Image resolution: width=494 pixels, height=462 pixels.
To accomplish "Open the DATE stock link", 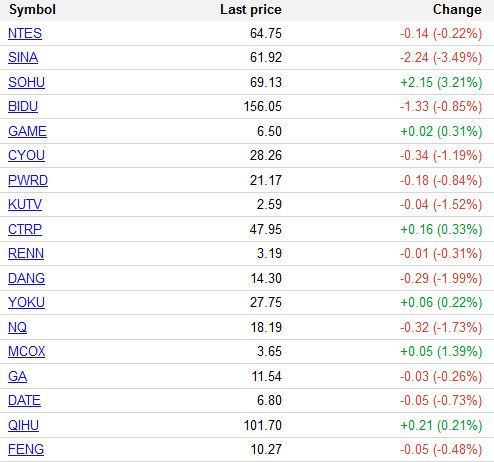I will [24, 400].
